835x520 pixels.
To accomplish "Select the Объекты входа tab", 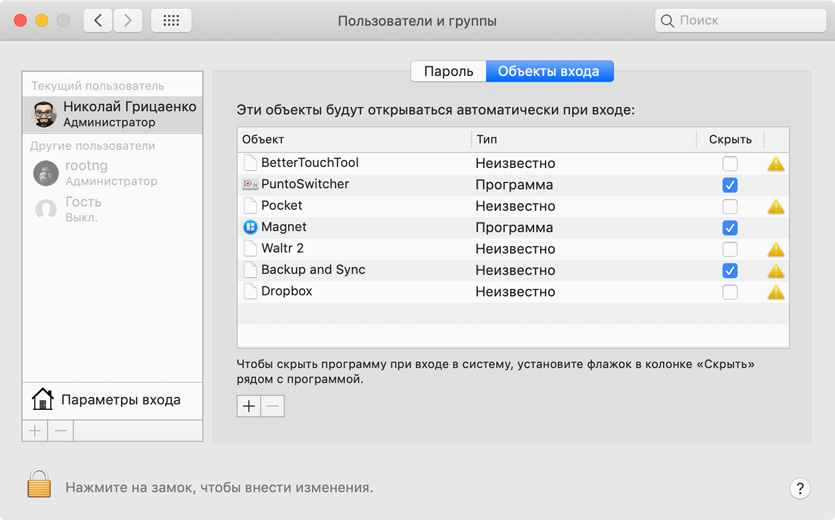I will click(x=549, y=71).
